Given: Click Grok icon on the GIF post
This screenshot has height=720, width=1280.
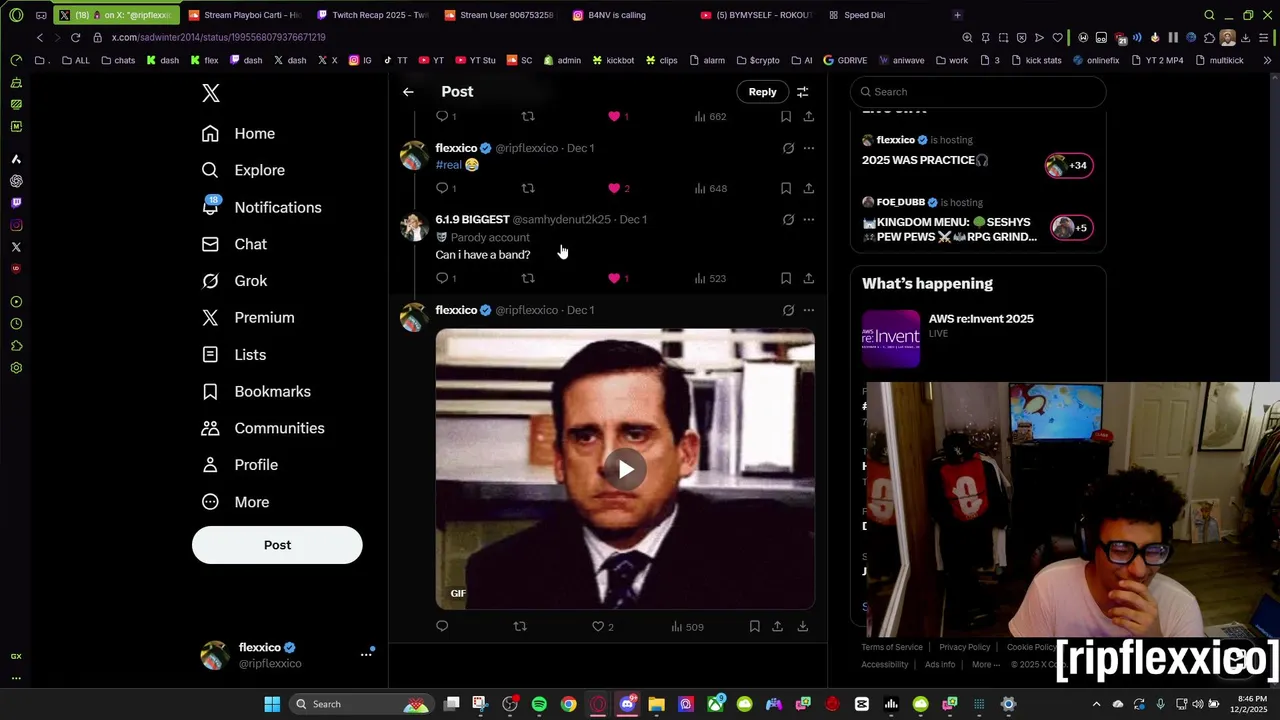Looking at the screenshot, I should pos(788,310).
